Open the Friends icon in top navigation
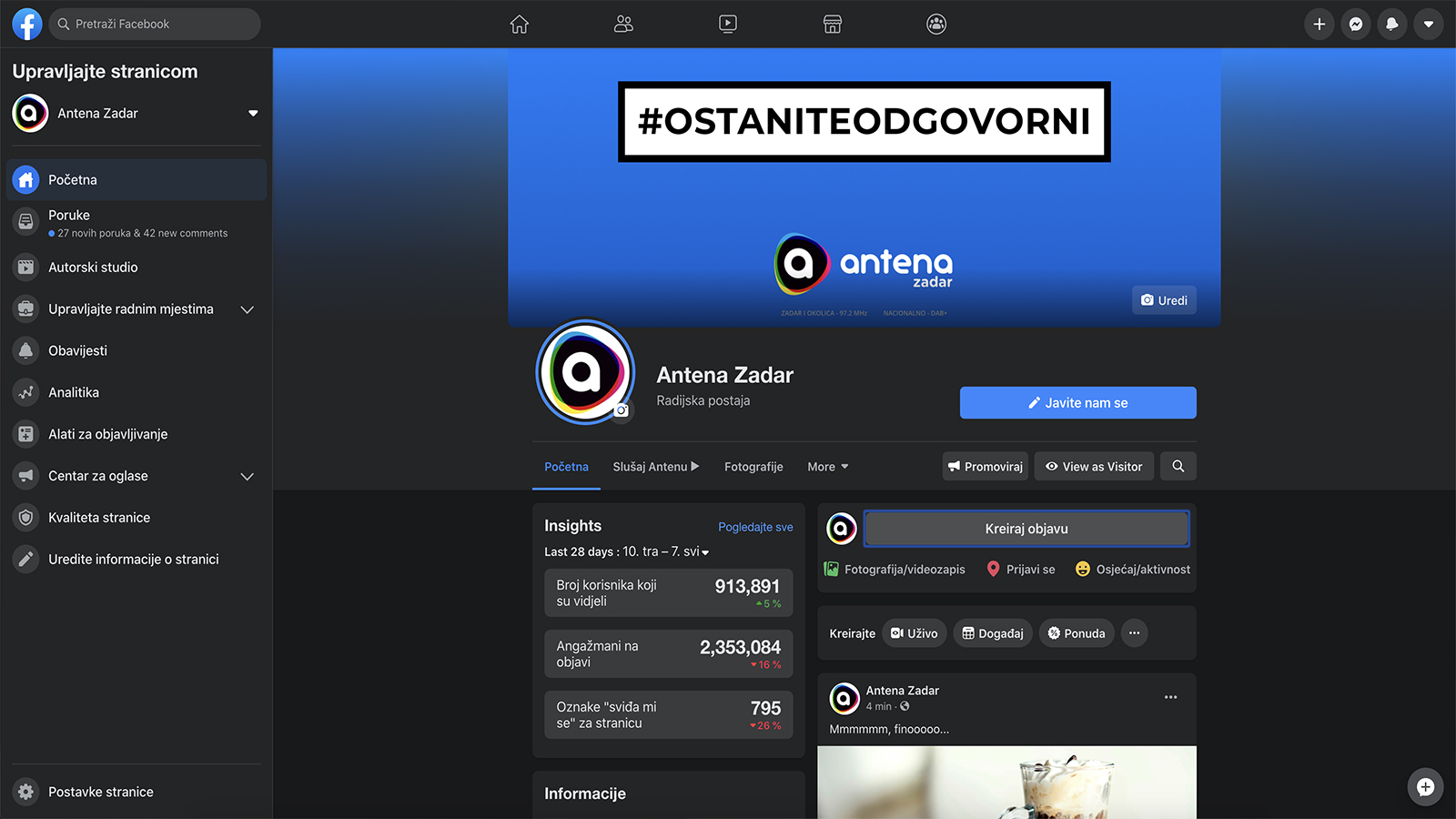This screenshot has width=1456, height=819. point(623,24)
